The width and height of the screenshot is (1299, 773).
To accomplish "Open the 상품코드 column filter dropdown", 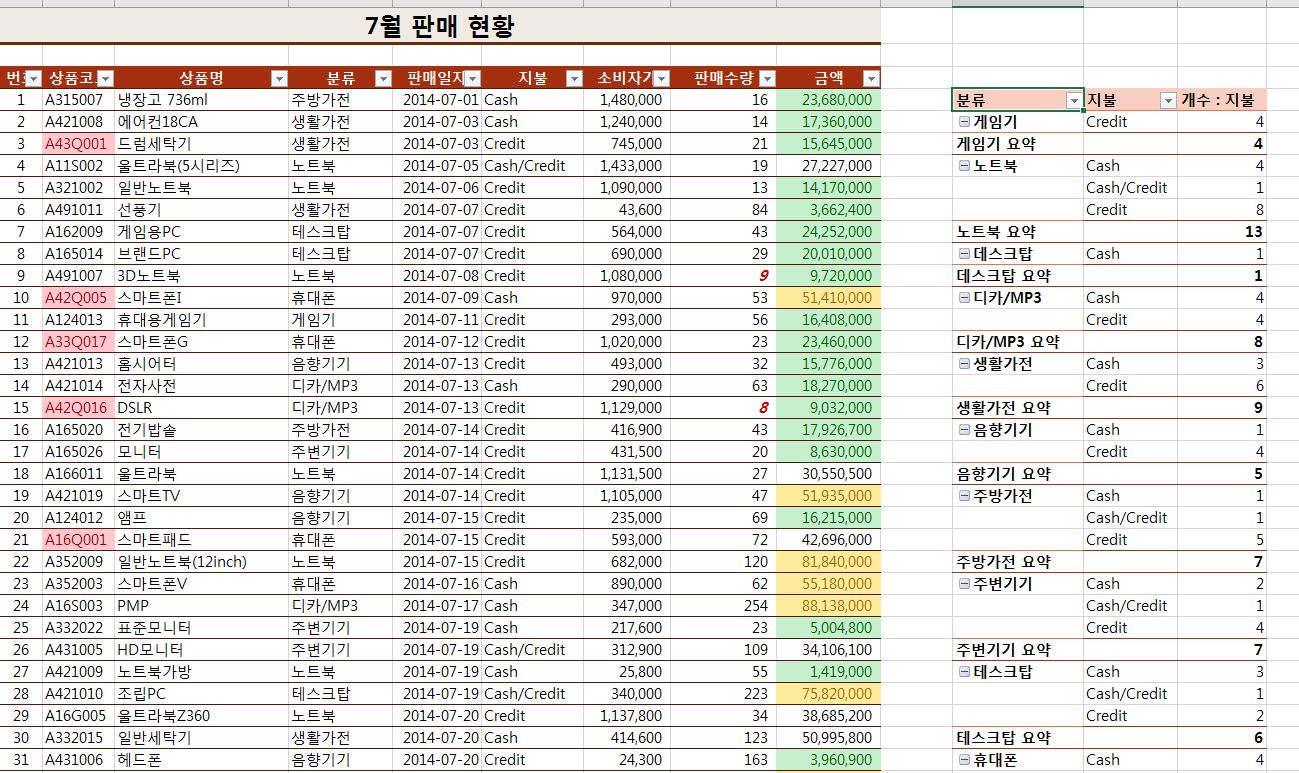I will pyautogui.click(x=106, y=79).
